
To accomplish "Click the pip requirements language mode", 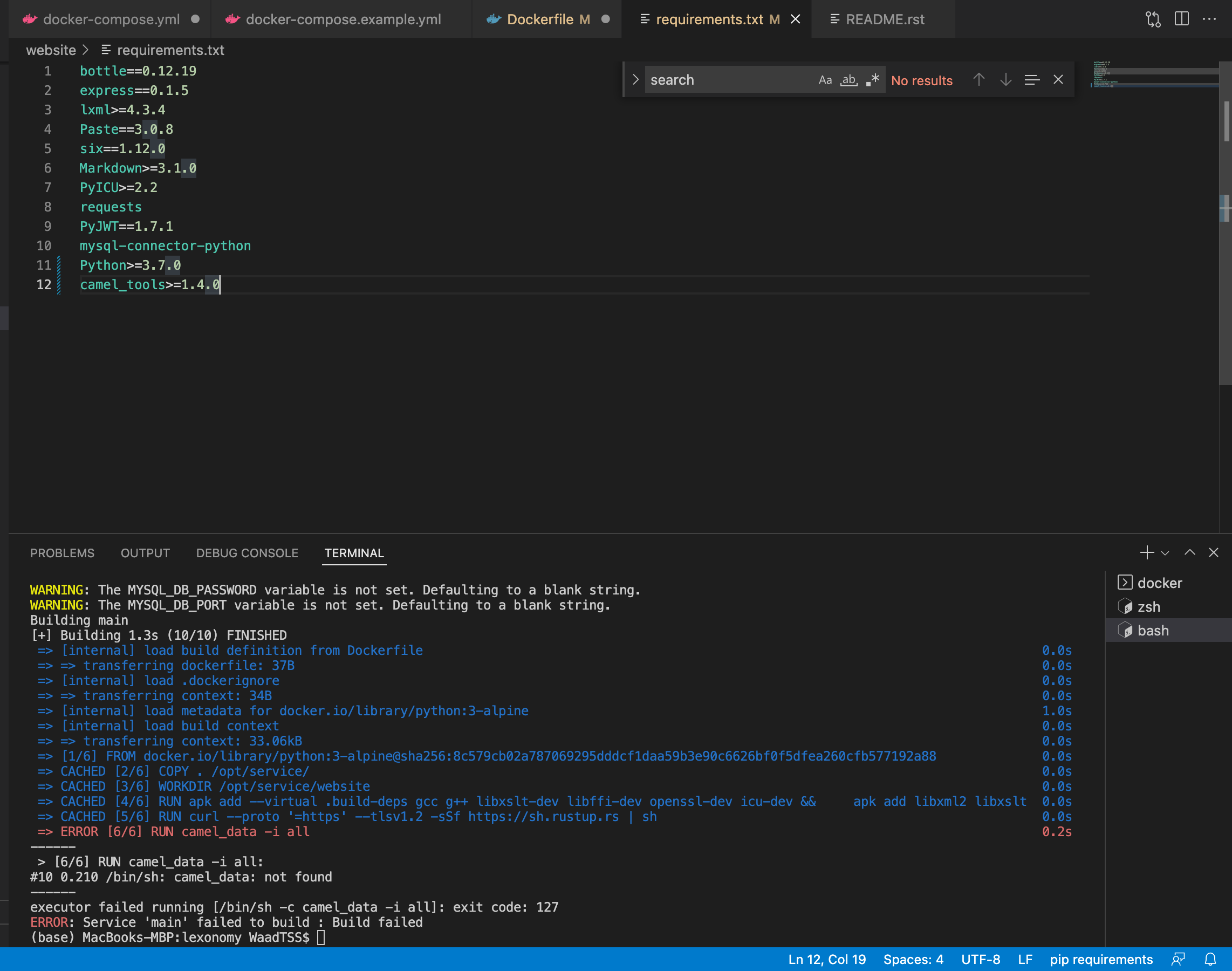I will pos(1101,960).
